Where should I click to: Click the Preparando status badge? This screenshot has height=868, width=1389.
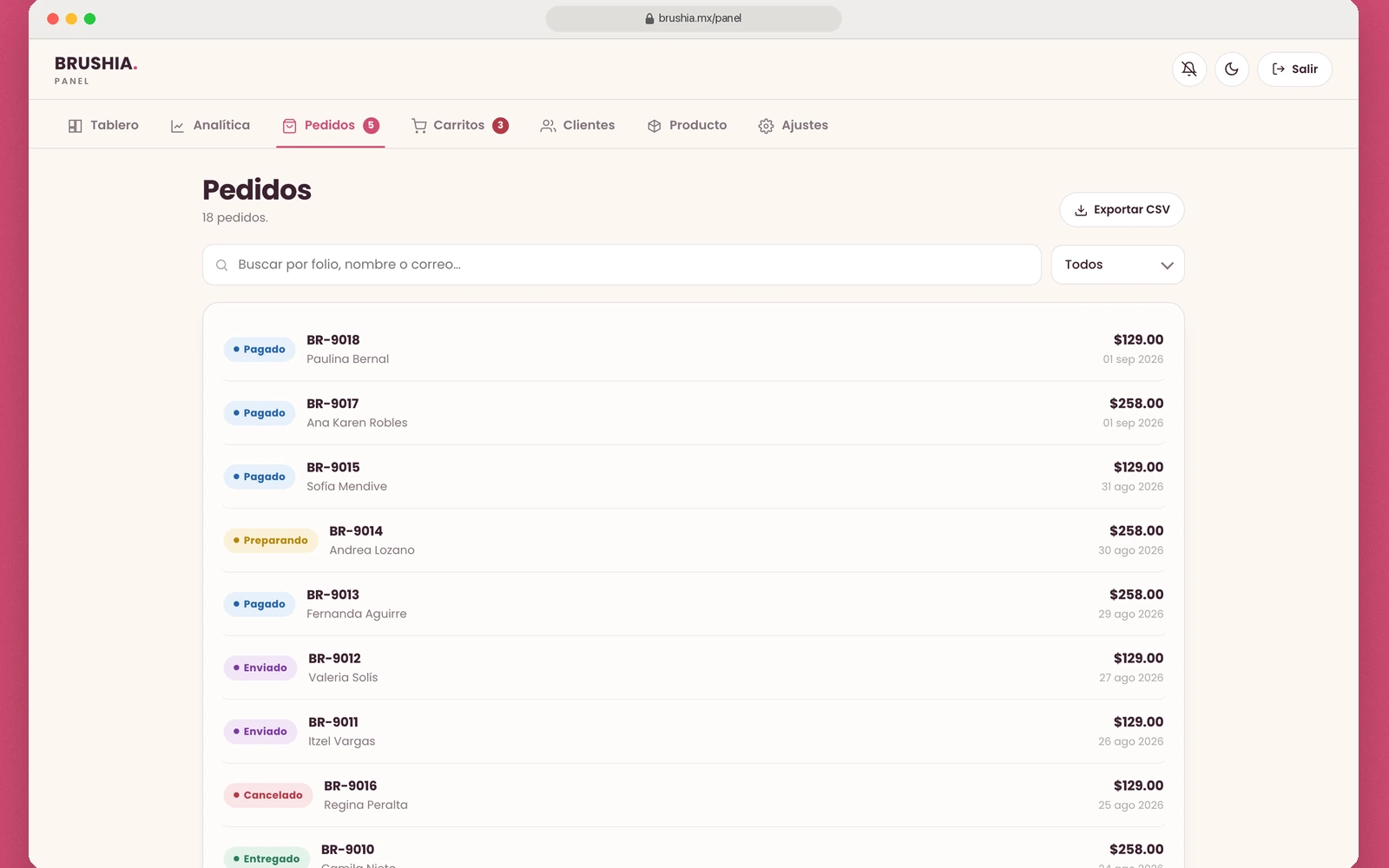pos(271,541)
